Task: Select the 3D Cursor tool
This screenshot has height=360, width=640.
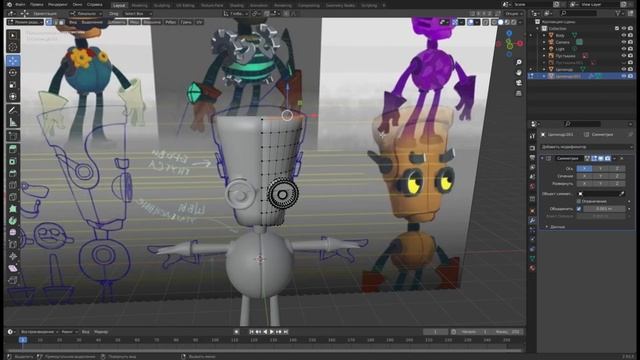Action: tap(13, 47)
